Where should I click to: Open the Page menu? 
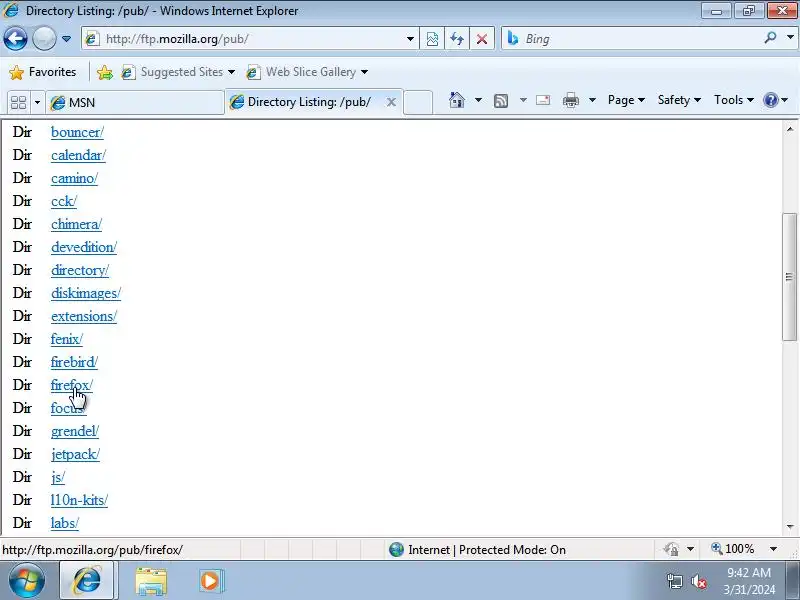(x=626, y=100)
